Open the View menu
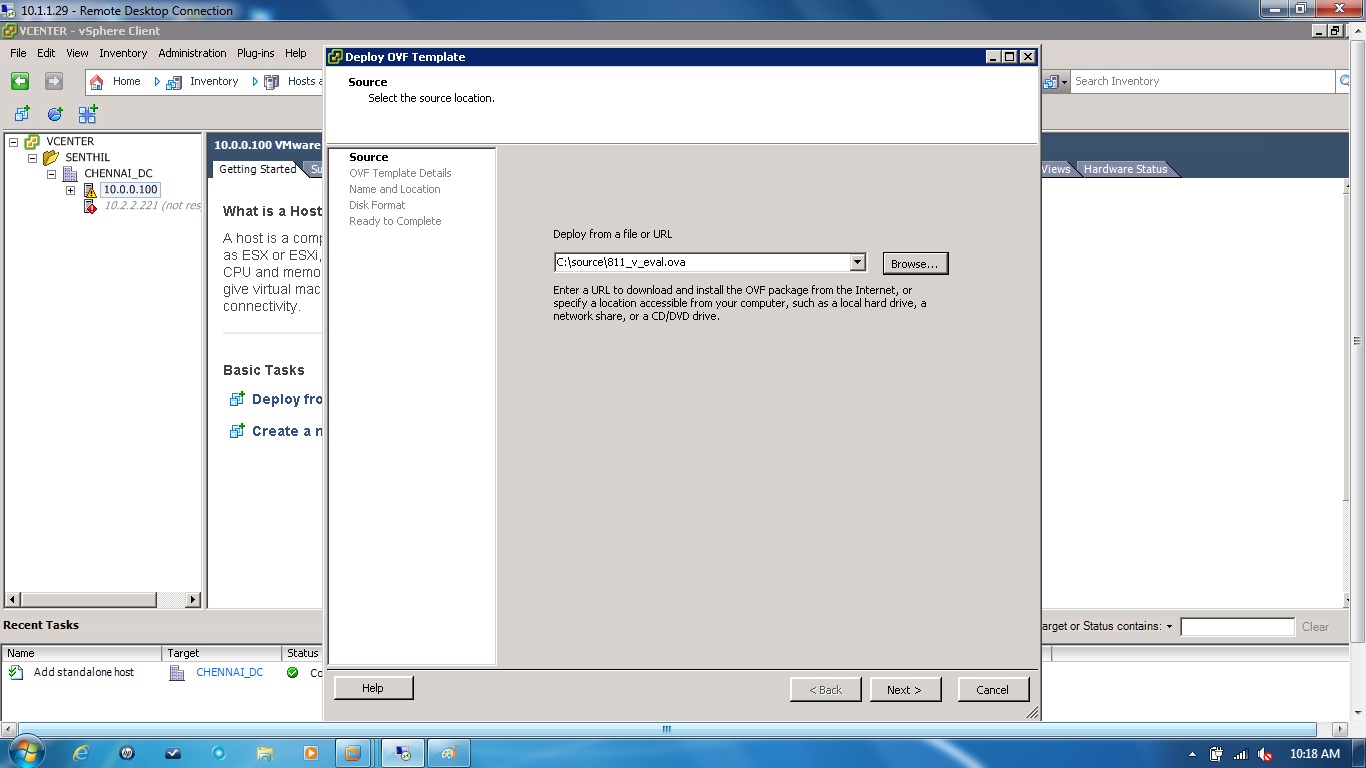Screen dimensions: 1366x768 77,53
